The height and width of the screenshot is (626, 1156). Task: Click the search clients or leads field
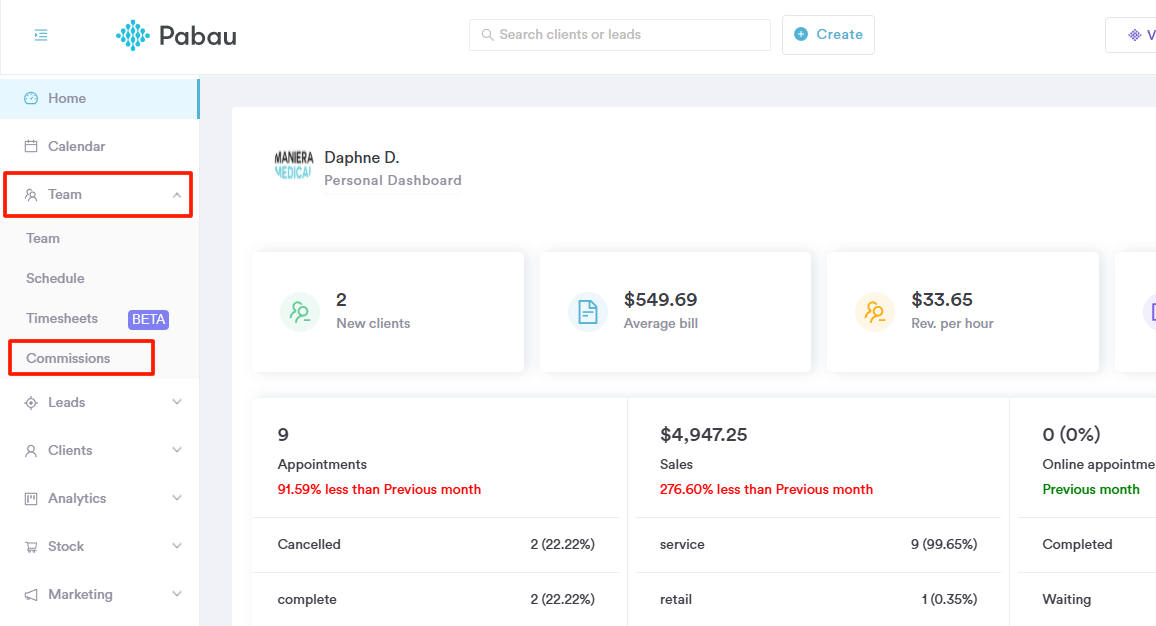[619, 34]
